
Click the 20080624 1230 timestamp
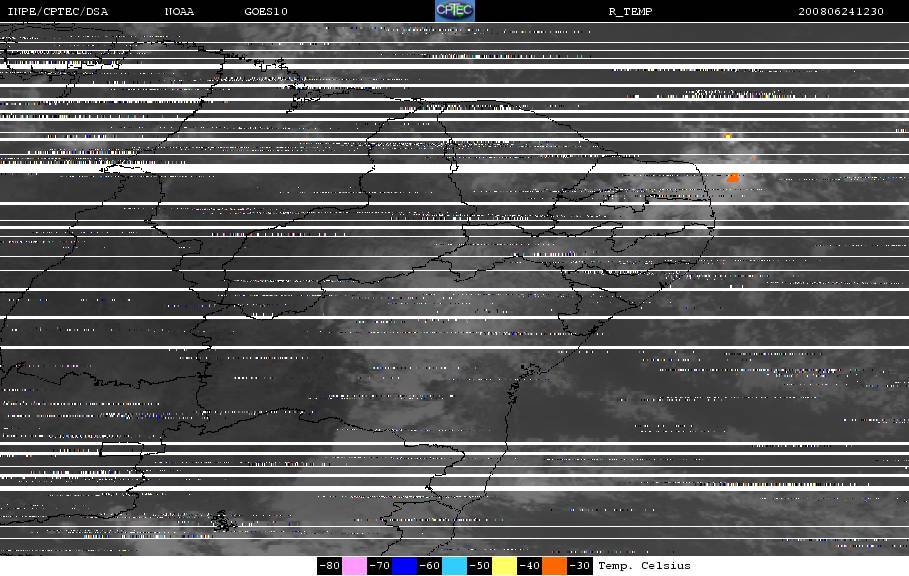[841, 12]
